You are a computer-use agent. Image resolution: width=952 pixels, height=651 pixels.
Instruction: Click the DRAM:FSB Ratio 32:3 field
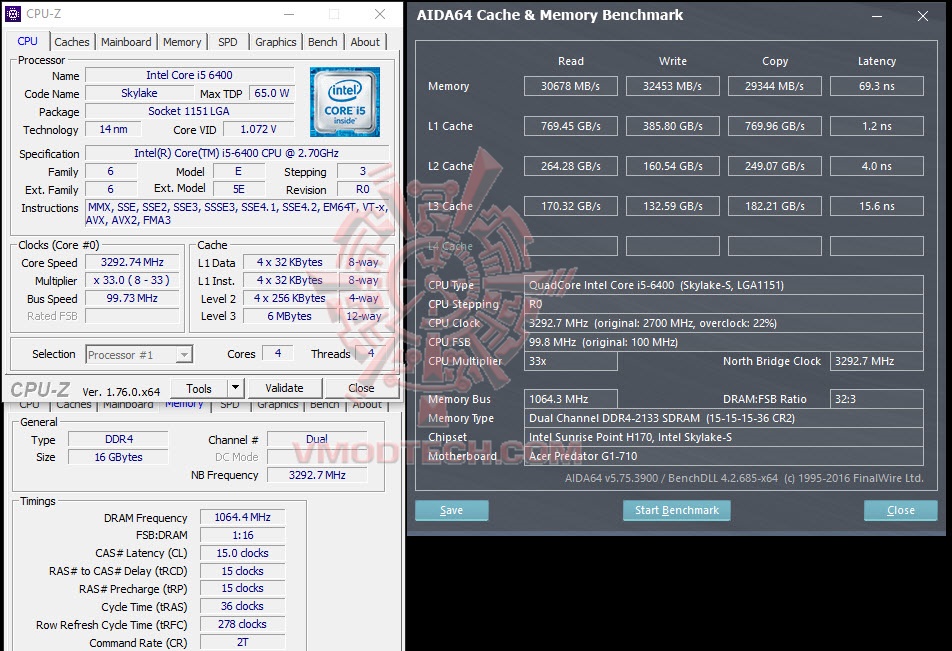pos(877,399)
